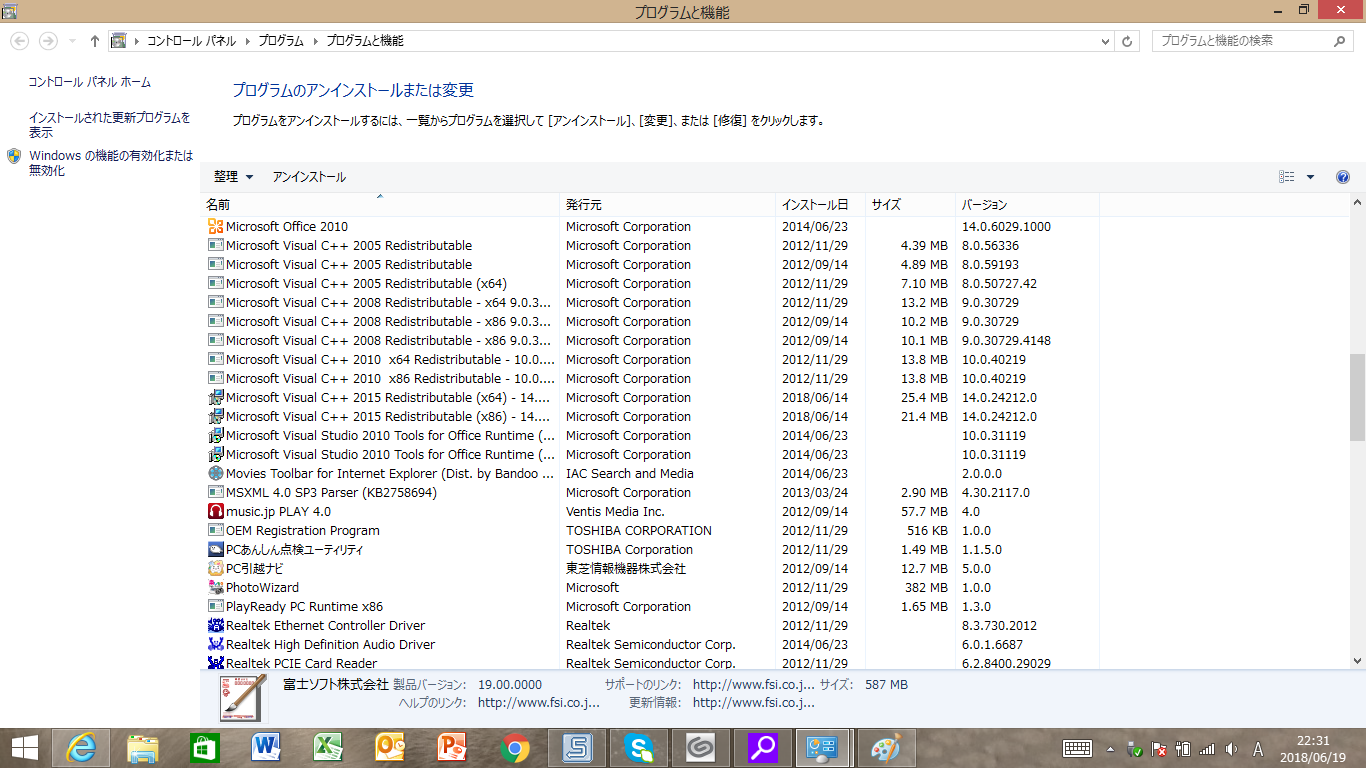Click the PC引越ナビ program icon
Screen dimensions: 1366x768
pos(215,569)
